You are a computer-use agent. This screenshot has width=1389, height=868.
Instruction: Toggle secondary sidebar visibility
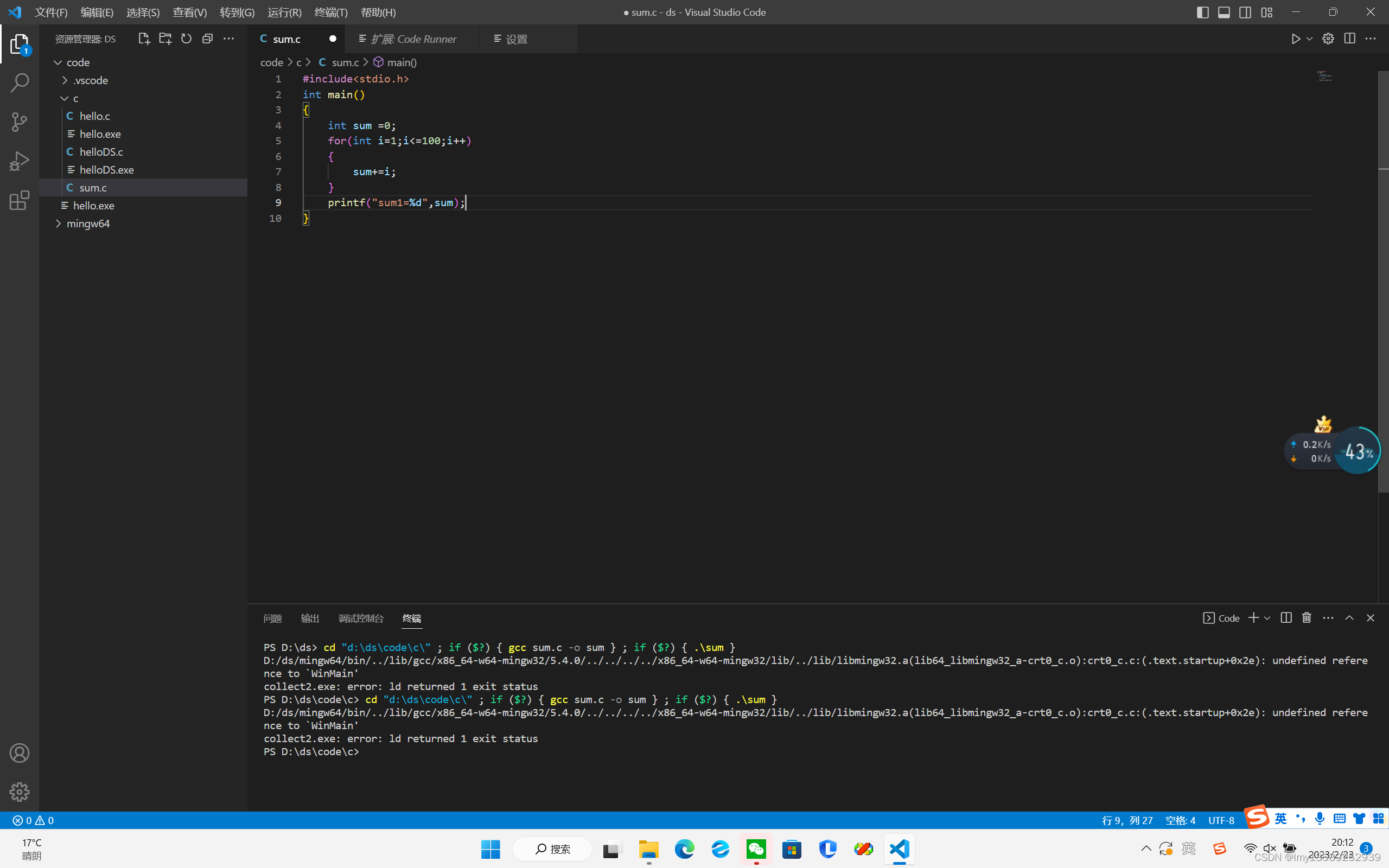(x=1245, y=12)
